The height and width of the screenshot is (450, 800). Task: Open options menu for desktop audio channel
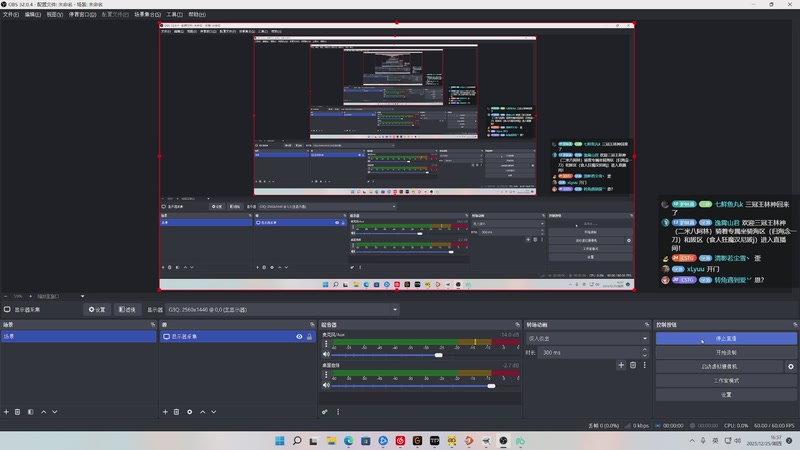pos(326,374)
